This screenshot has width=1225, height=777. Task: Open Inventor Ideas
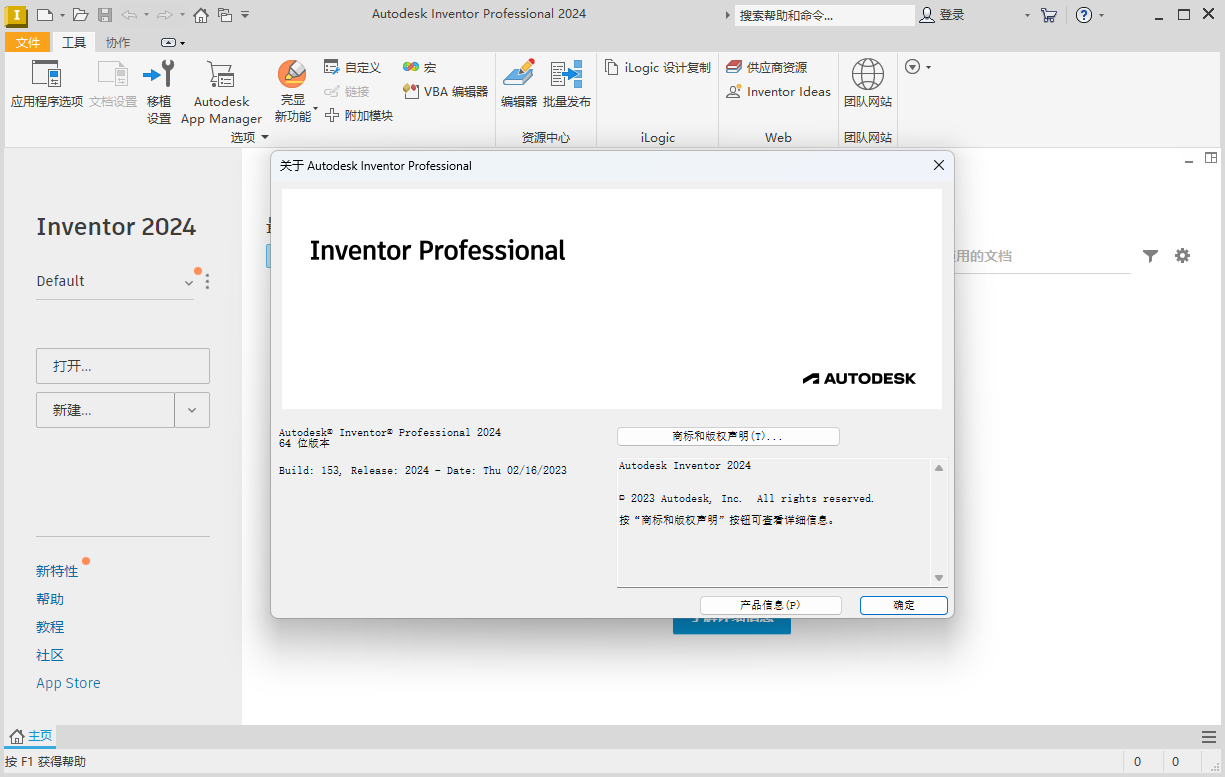click(778, 91)
